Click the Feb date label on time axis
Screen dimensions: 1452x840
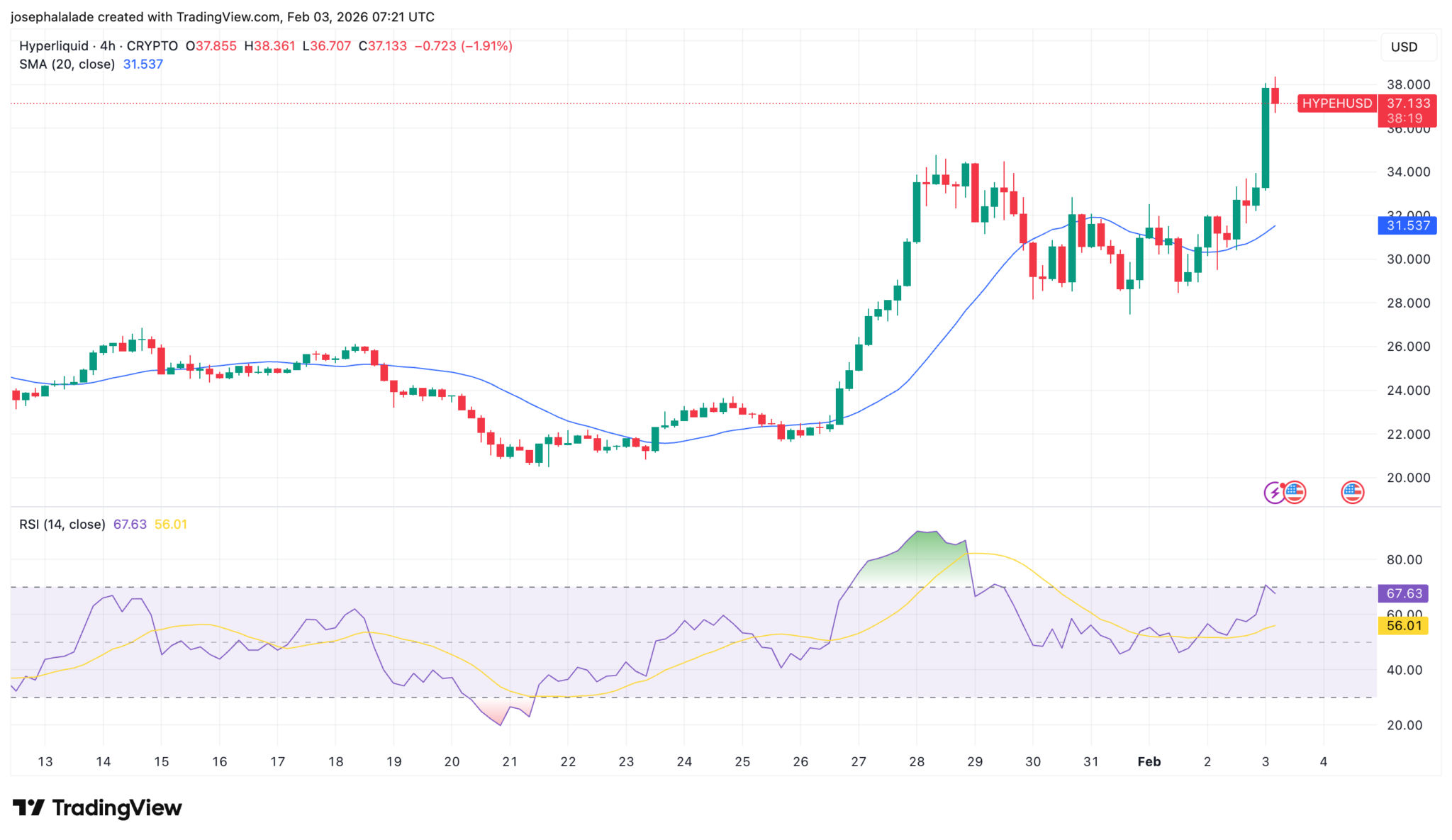click(x=1149, y=762)
